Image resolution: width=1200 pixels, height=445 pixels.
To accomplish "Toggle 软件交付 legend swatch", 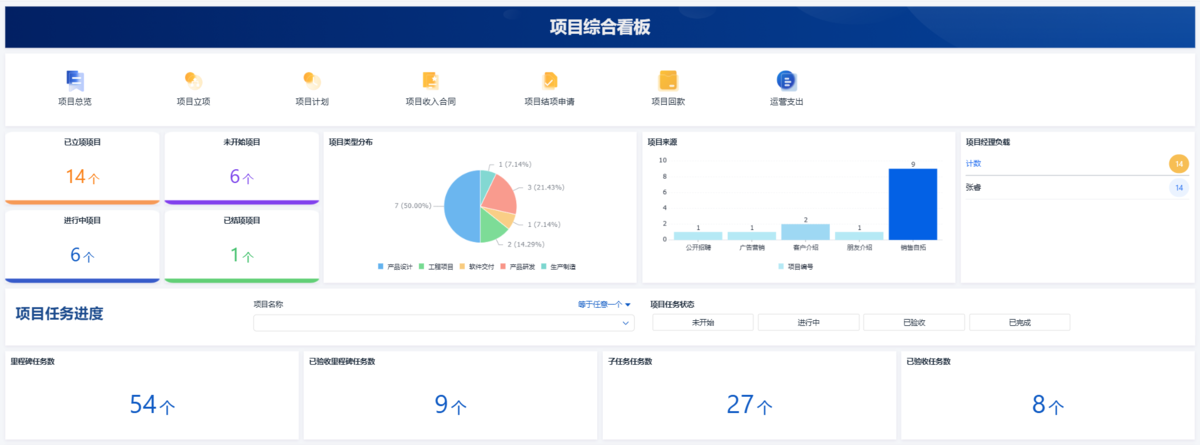I will (x=462, y=267).
